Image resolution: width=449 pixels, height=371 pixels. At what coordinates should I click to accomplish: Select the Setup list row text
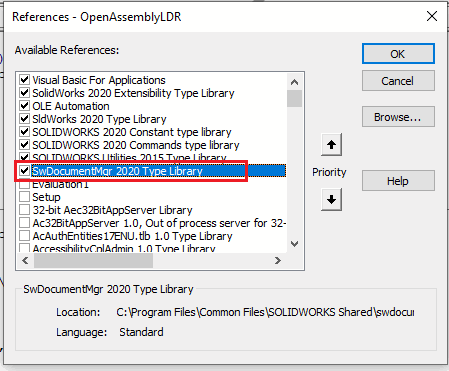click(46, 197)
